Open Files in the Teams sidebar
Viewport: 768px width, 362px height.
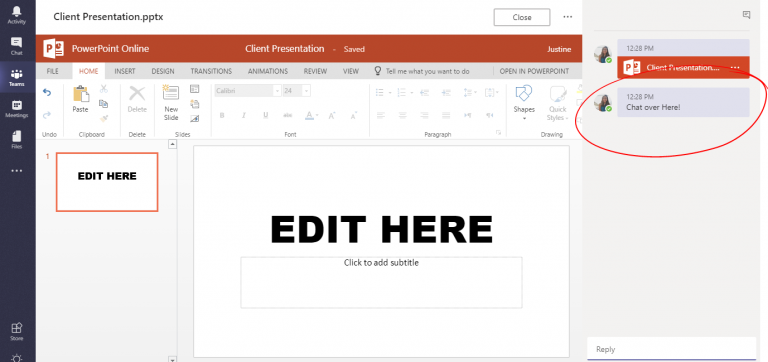pyautogui.click(x=17, y=140)
